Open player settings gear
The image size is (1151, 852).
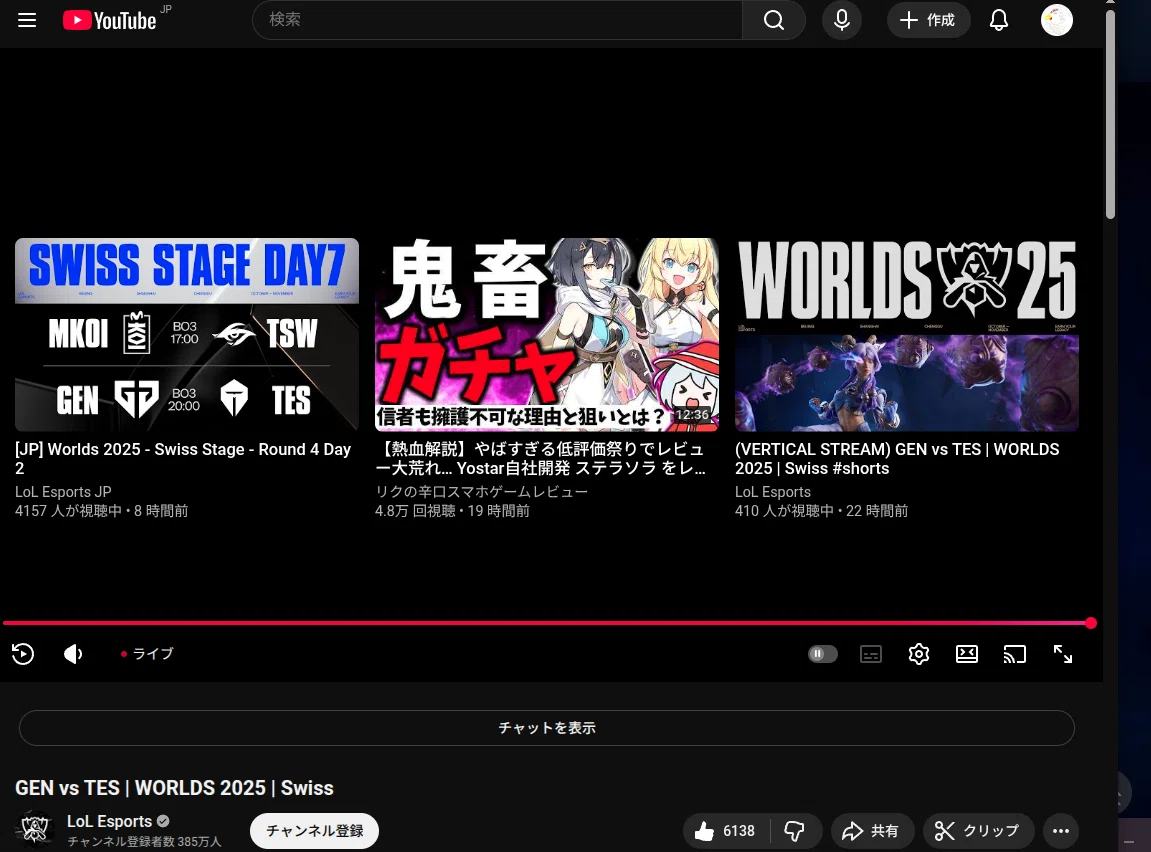919,654
